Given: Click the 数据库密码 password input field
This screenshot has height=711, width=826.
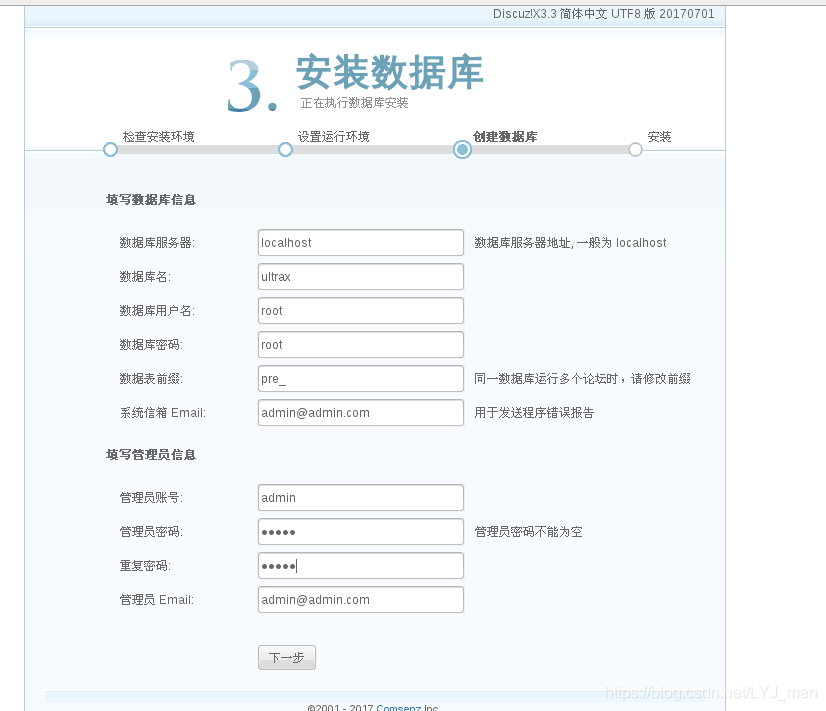Looking at the screenshot, I should [x=360, y=344].
